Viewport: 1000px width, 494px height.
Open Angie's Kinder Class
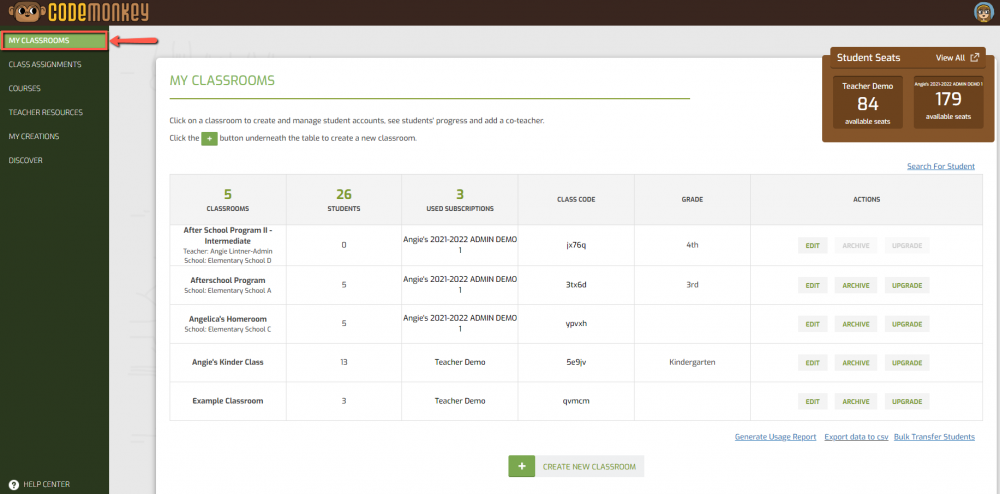228,362
